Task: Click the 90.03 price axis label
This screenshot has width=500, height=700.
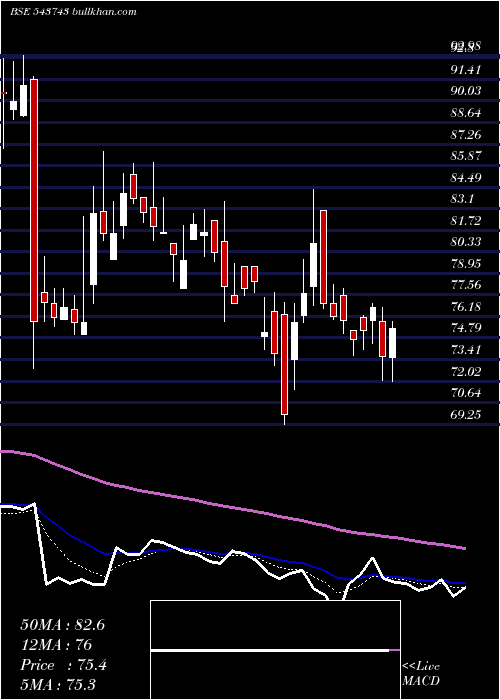Action: [x=466, y=91]
